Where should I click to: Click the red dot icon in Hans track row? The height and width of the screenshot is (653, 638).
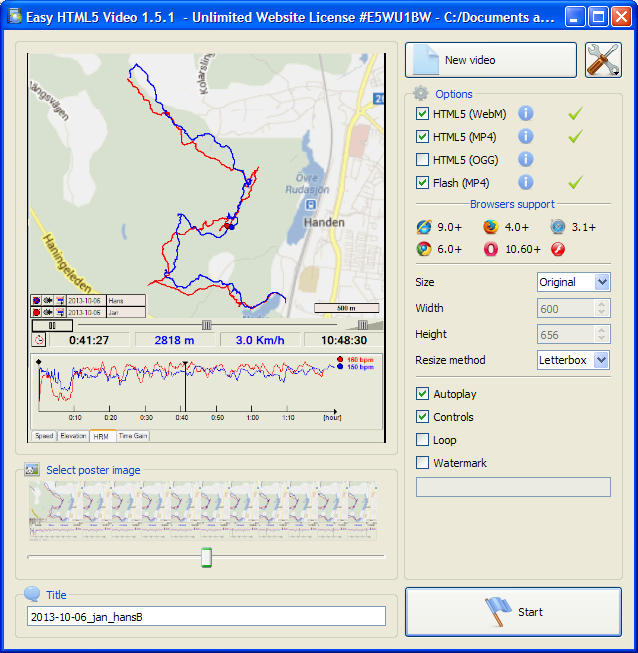[x=36, y=300]
